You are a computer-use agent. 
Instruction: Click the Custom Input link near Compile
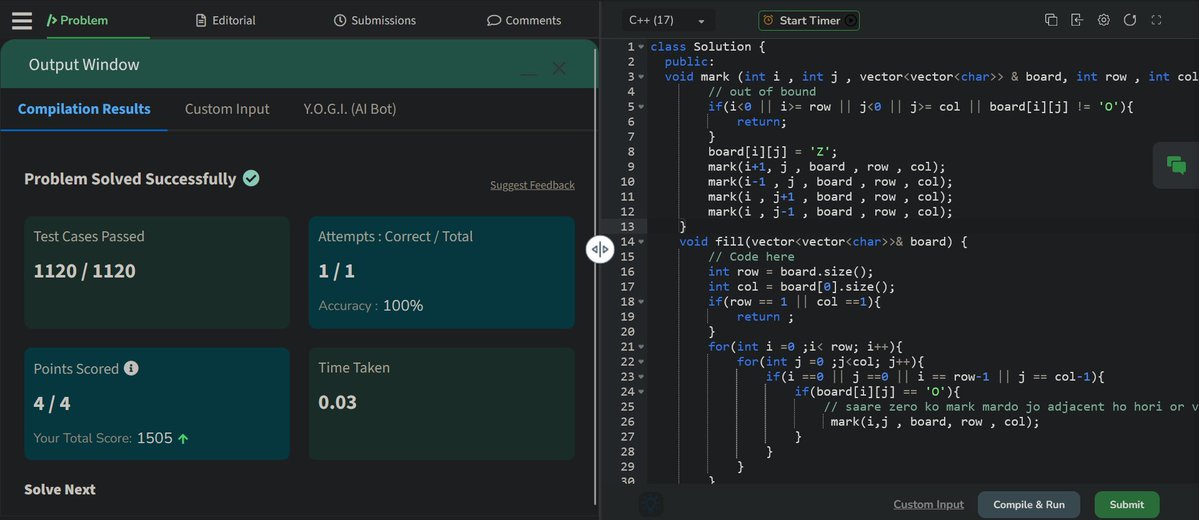tap(928, 505)
